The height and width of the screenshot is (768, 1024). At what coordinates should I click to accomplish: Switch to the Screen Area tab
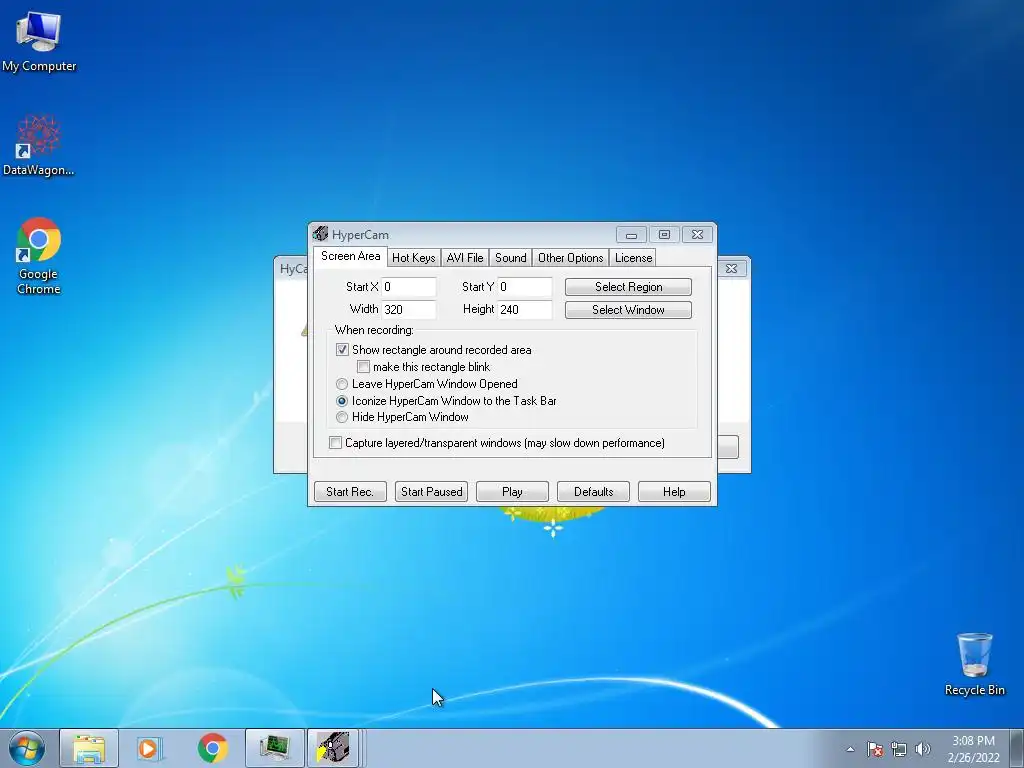pyautogui.click(x=350, y=256)
